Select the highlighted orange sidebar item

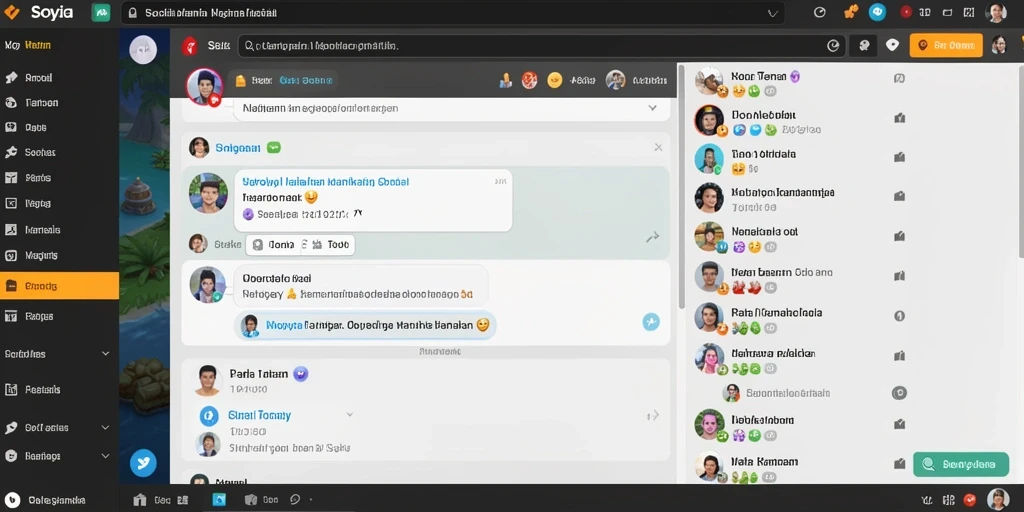(59, 286)
